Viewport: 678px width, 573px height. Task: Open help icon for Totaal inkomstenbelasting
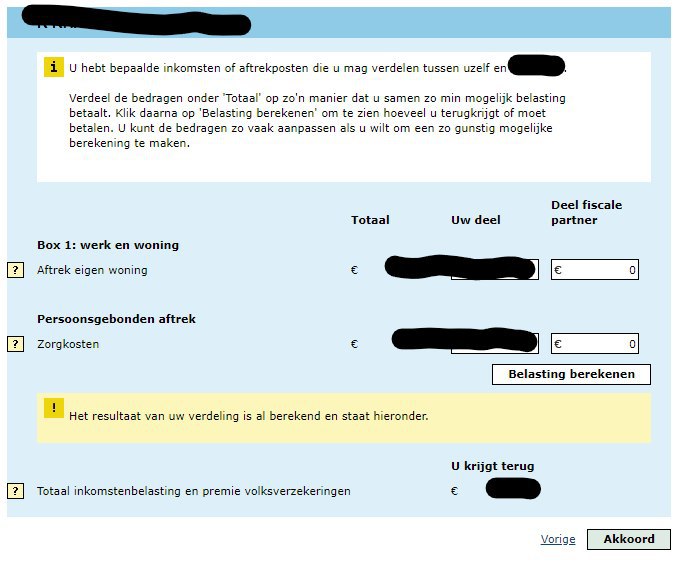coord(16,491)
